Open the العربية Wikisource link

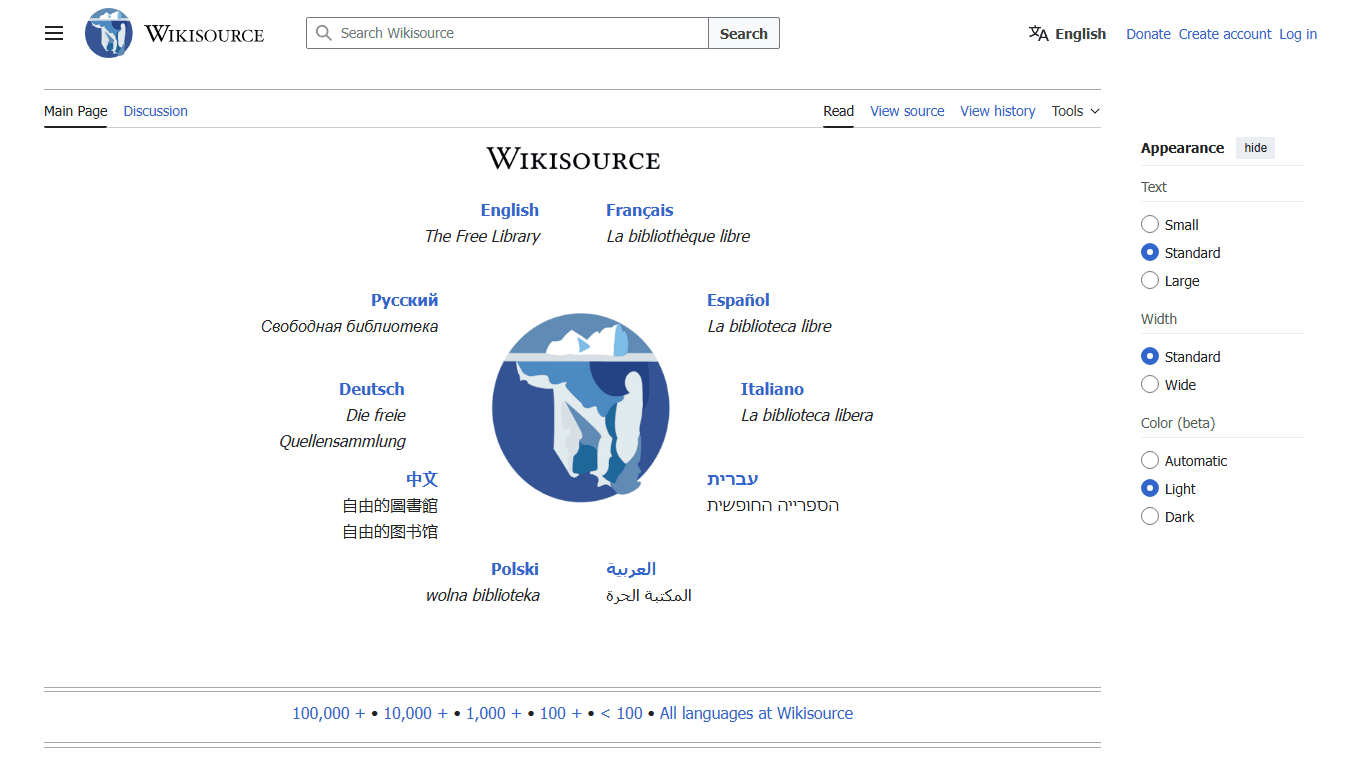pyautogui.click(x=631, y=569)
